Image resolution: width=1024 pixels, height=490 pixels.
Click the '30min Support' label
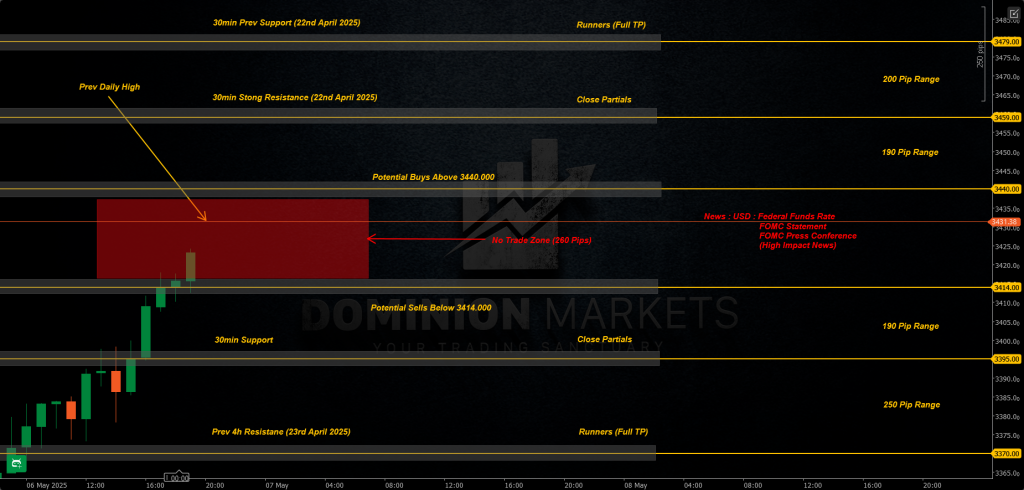click(244, 340)
